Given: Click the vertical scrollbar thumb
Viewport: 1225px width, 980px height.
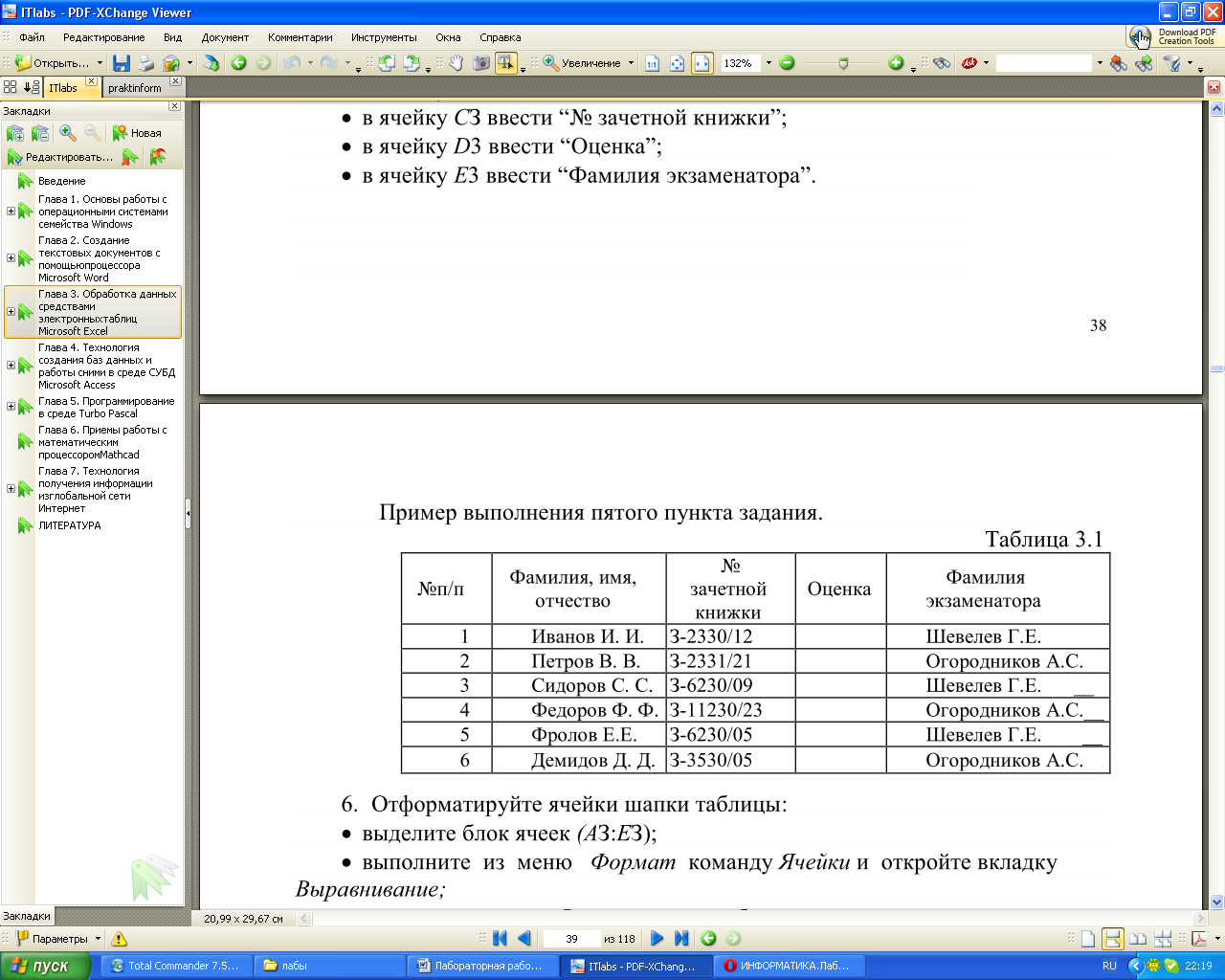Looking at the screenshot, I should point(1216,368).
